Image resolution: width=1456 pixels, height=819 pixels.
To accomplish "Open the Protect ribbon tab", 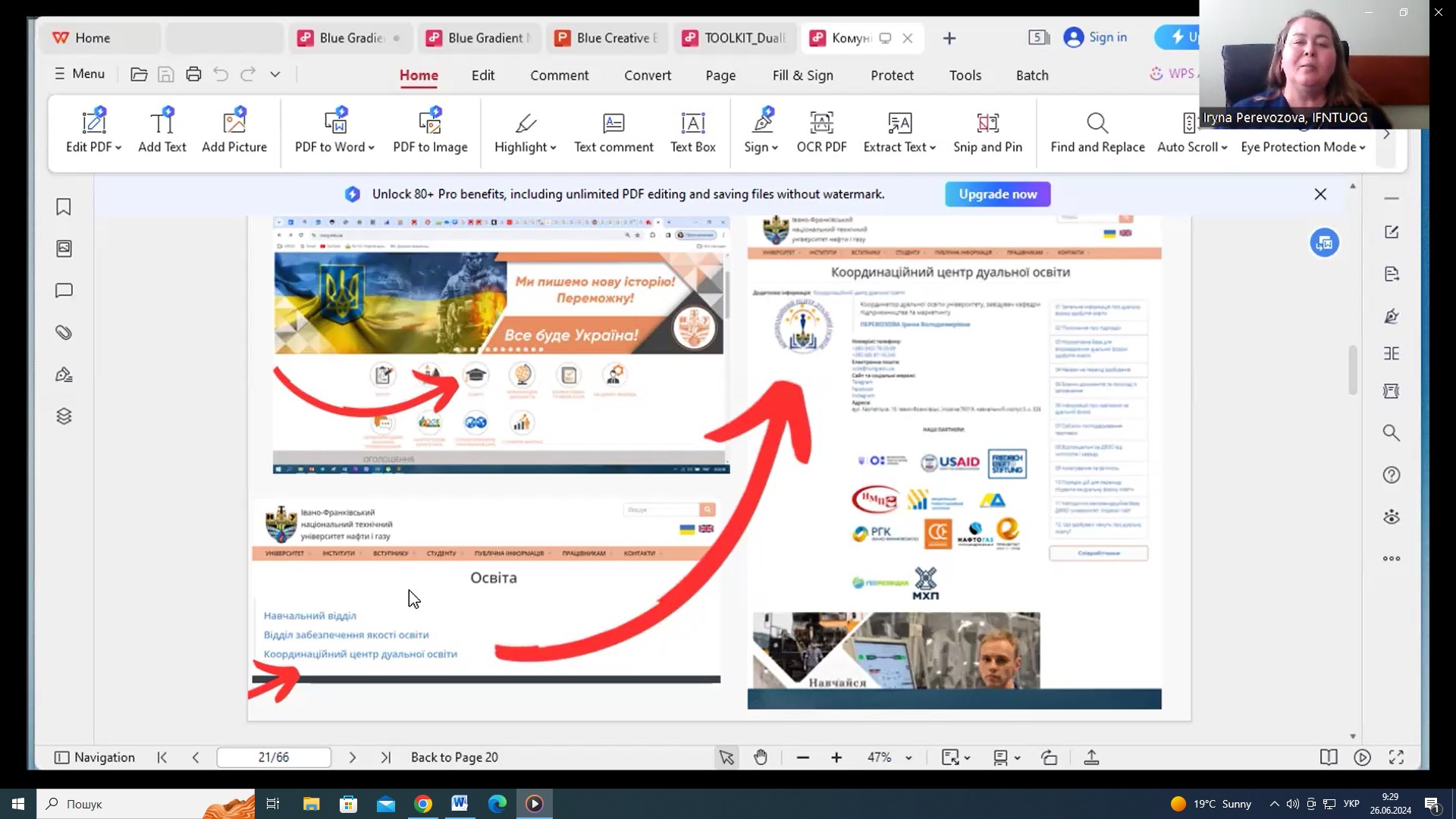I will pyautogui.click(x=892, y=75).
